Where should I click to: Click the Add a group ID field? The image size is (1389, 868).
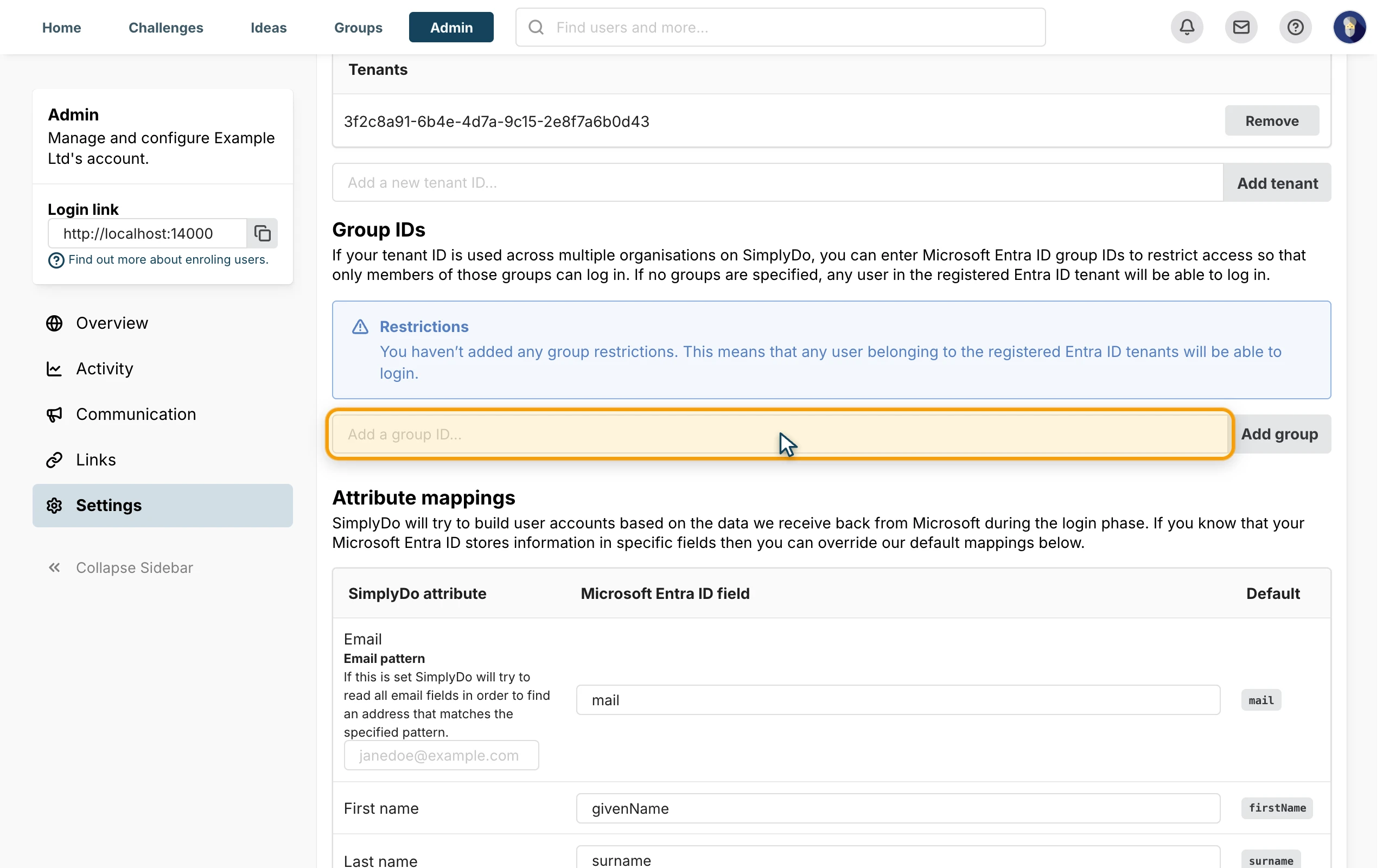(x=780, y=434)
